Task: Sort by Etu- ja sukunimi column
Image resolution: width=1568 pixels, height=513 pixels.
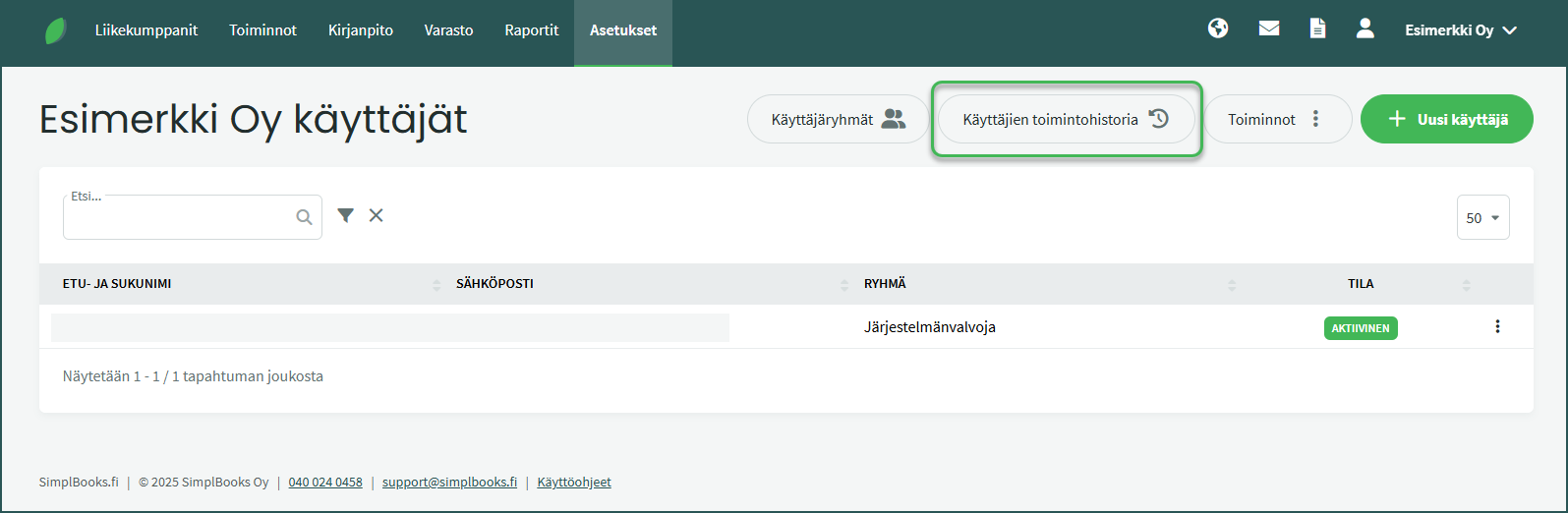Action: 117,284
